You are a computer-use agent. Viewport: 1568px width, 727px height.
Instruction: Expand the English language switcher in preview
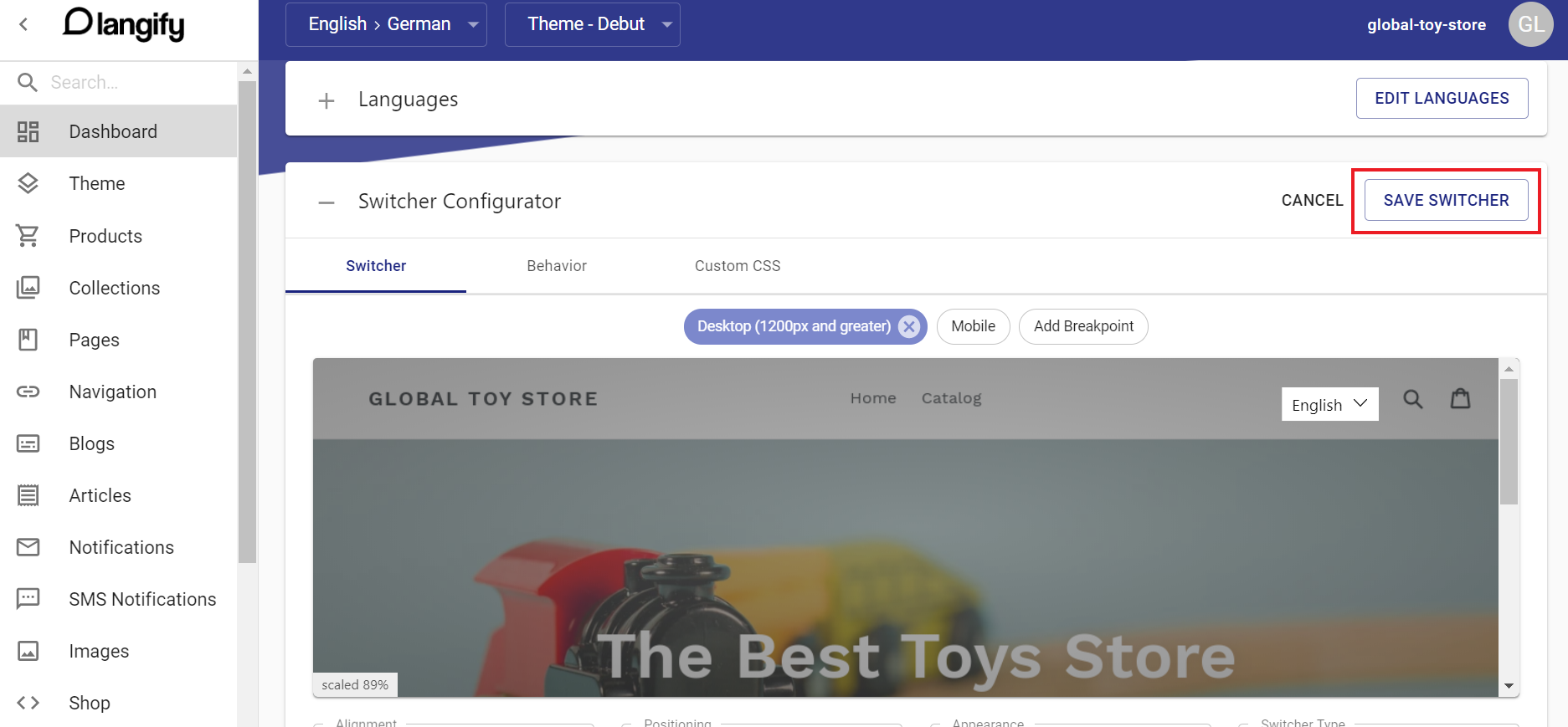point(1329,404)
